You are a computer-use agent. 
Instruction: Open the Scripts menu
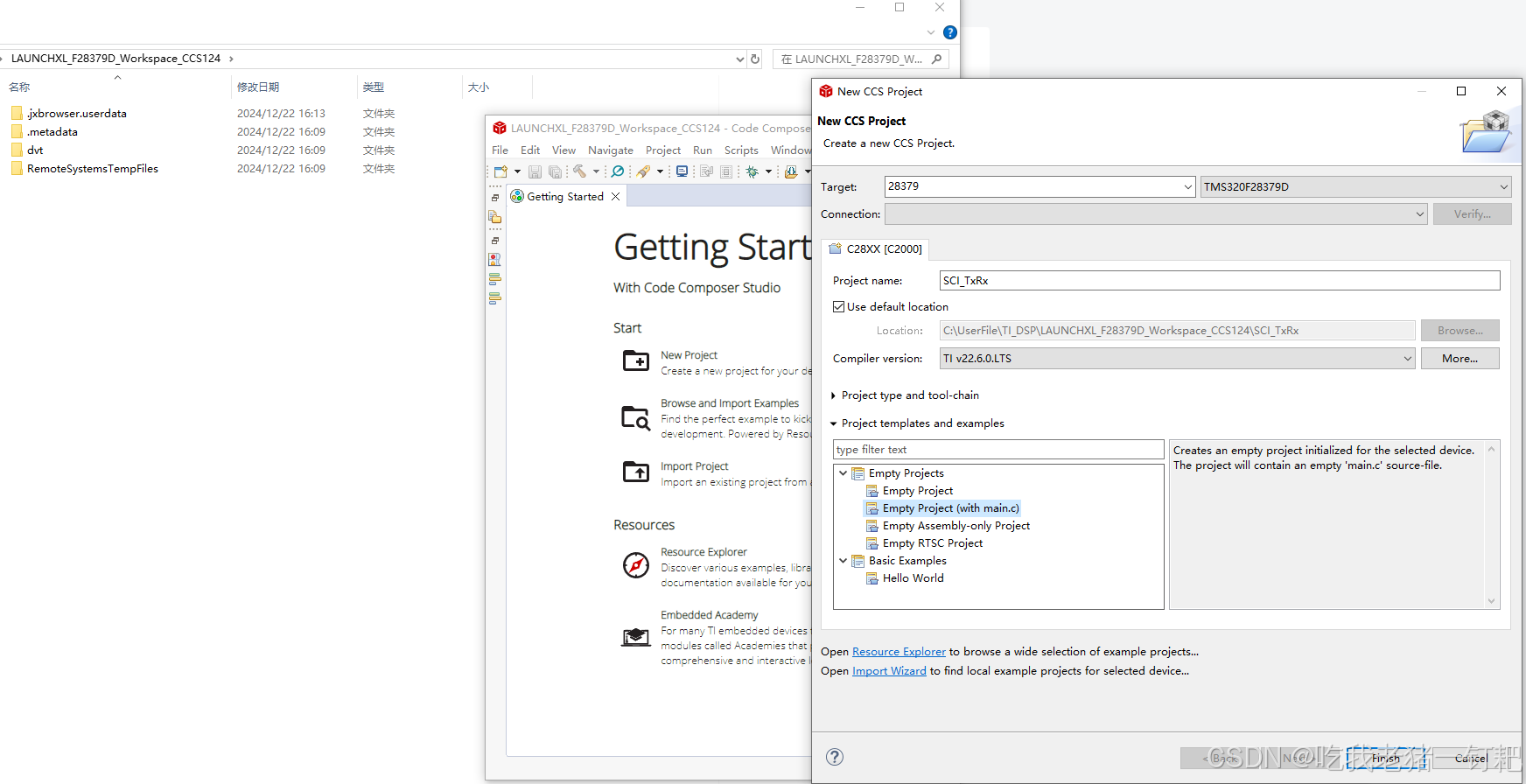741,150
